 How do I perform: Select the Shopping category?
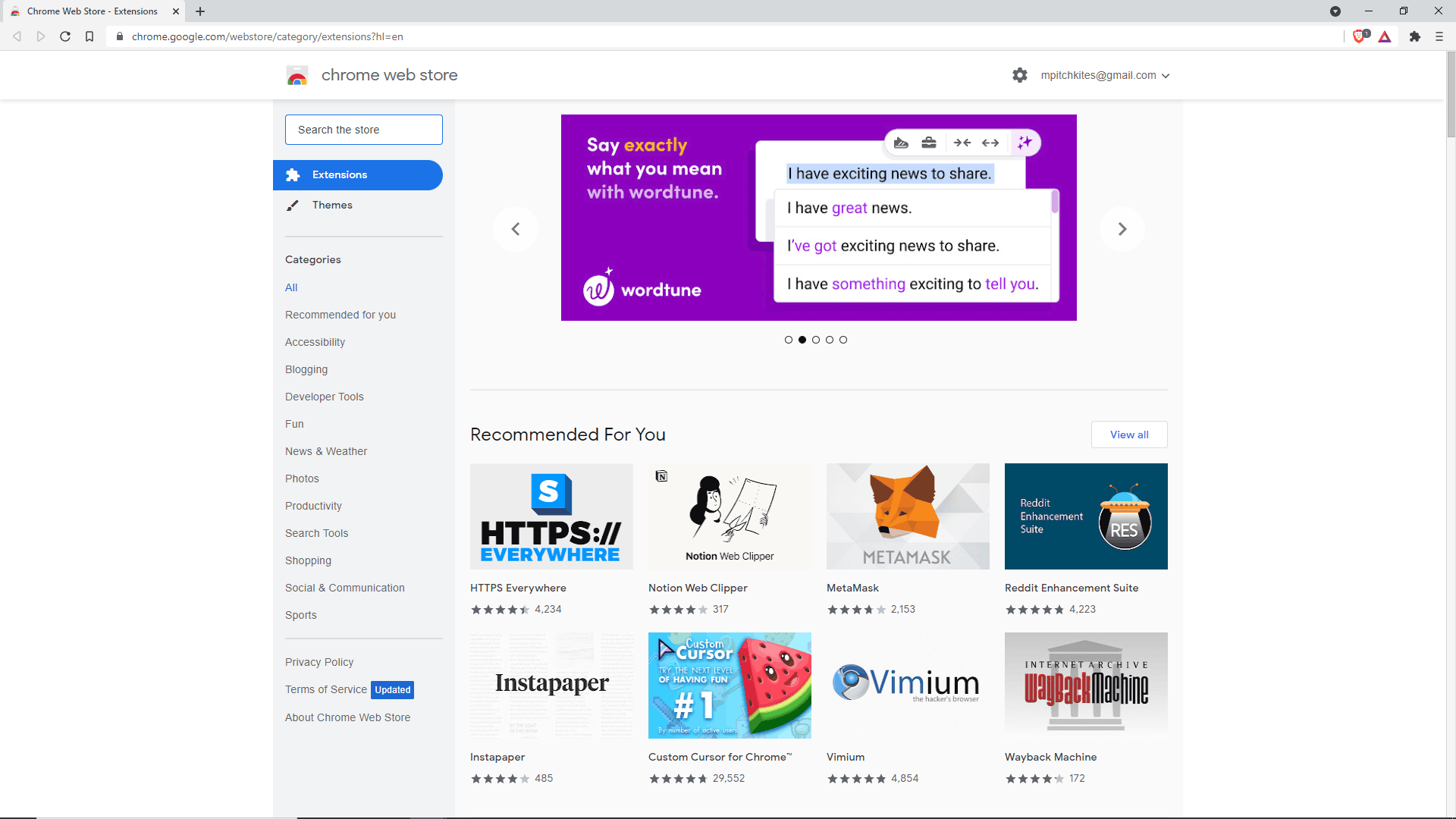308,560
